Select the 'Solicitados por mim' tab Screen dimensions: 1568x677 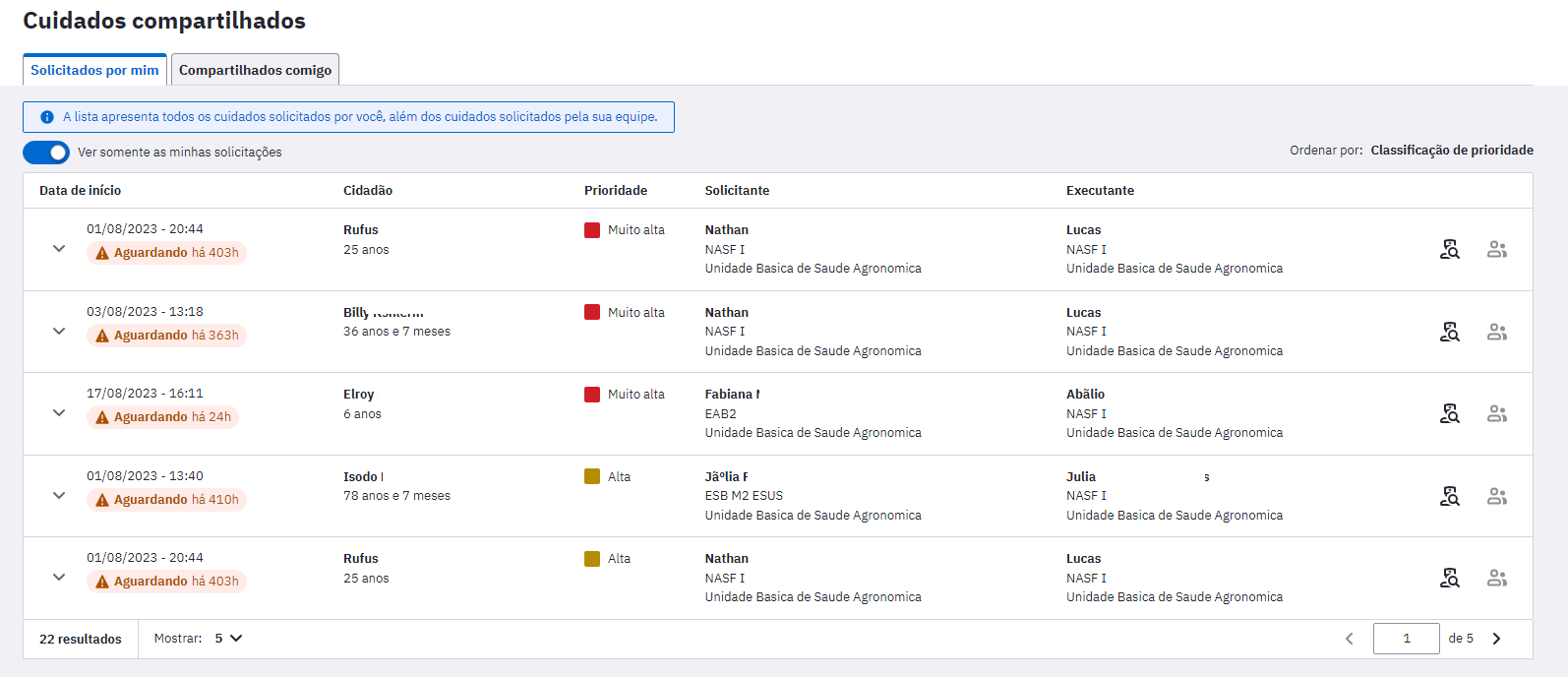94,70
